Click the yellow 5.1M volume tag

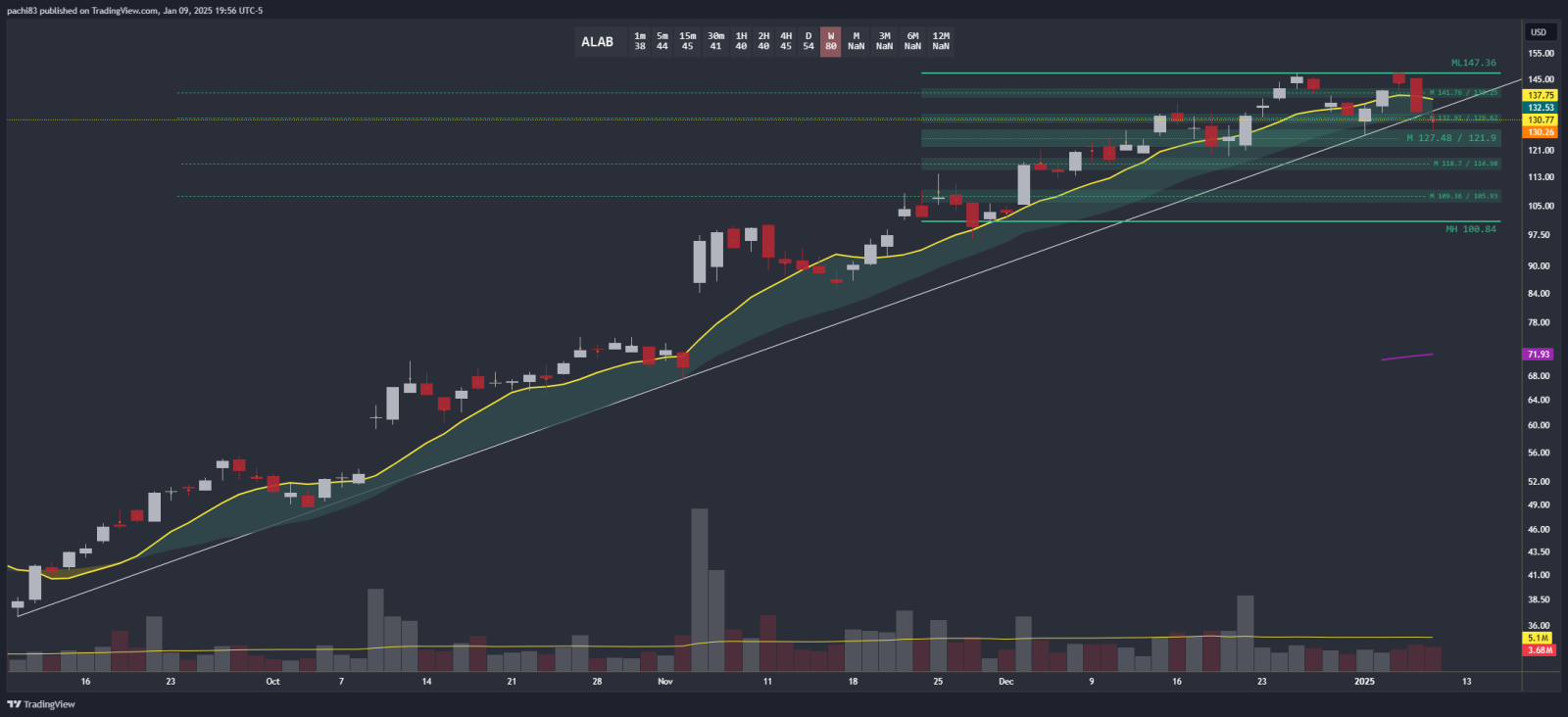[x=1539, y=639]
